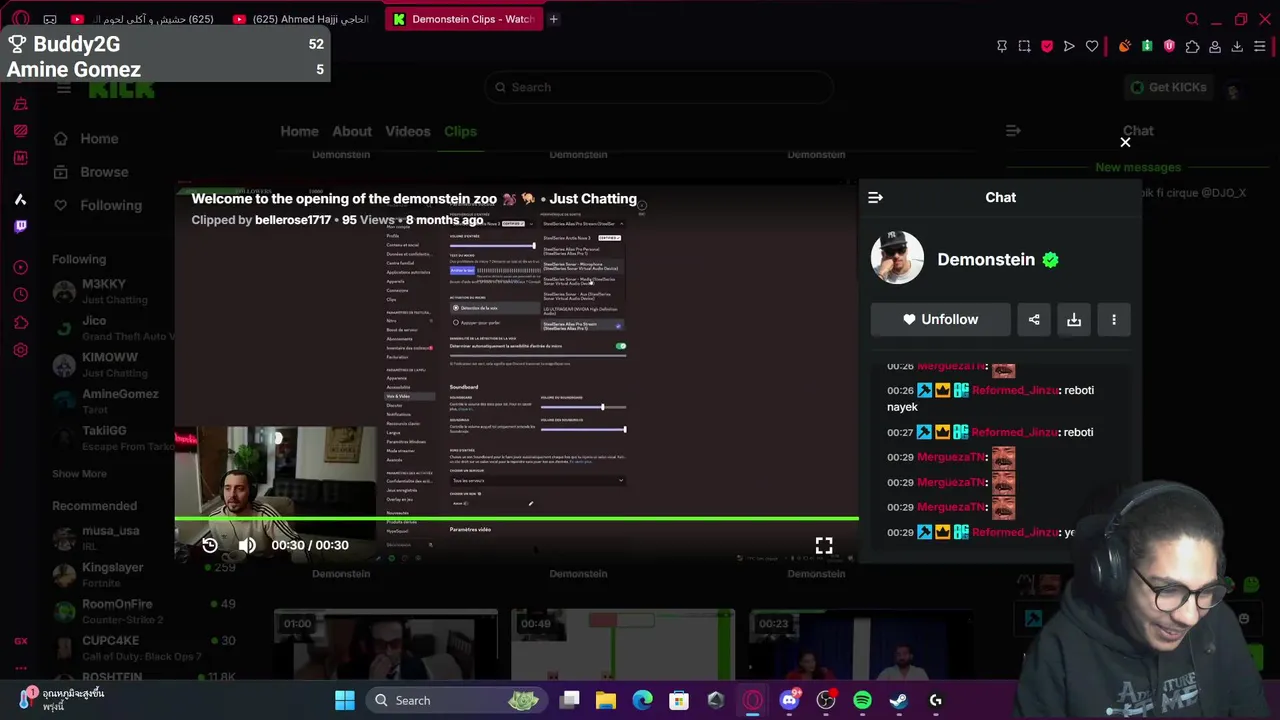Open the browser profile account icon
This screenshot has height=720, width=1280.
coord(1215,46)
